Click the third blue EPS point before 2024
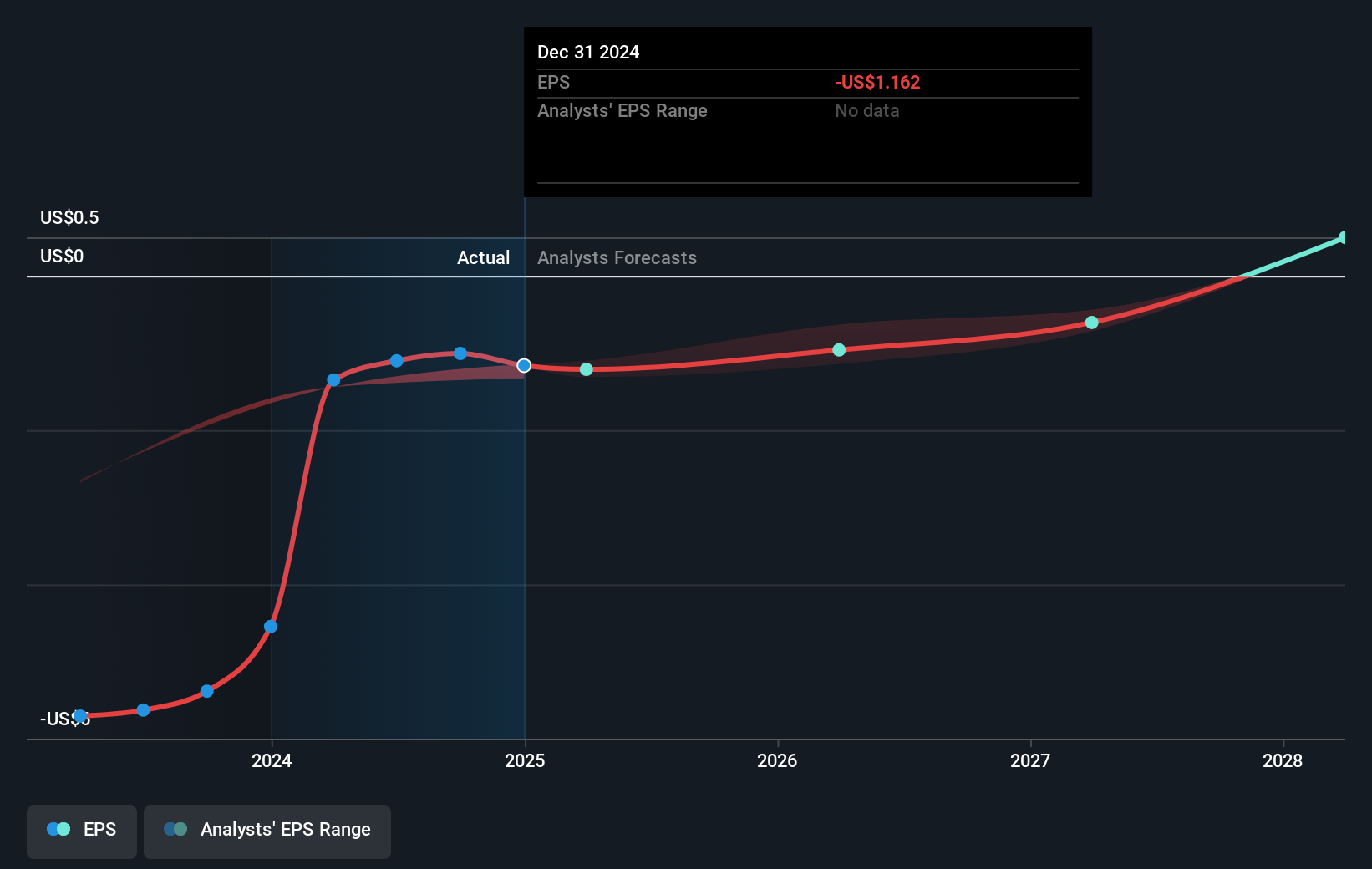 [207, 691]
